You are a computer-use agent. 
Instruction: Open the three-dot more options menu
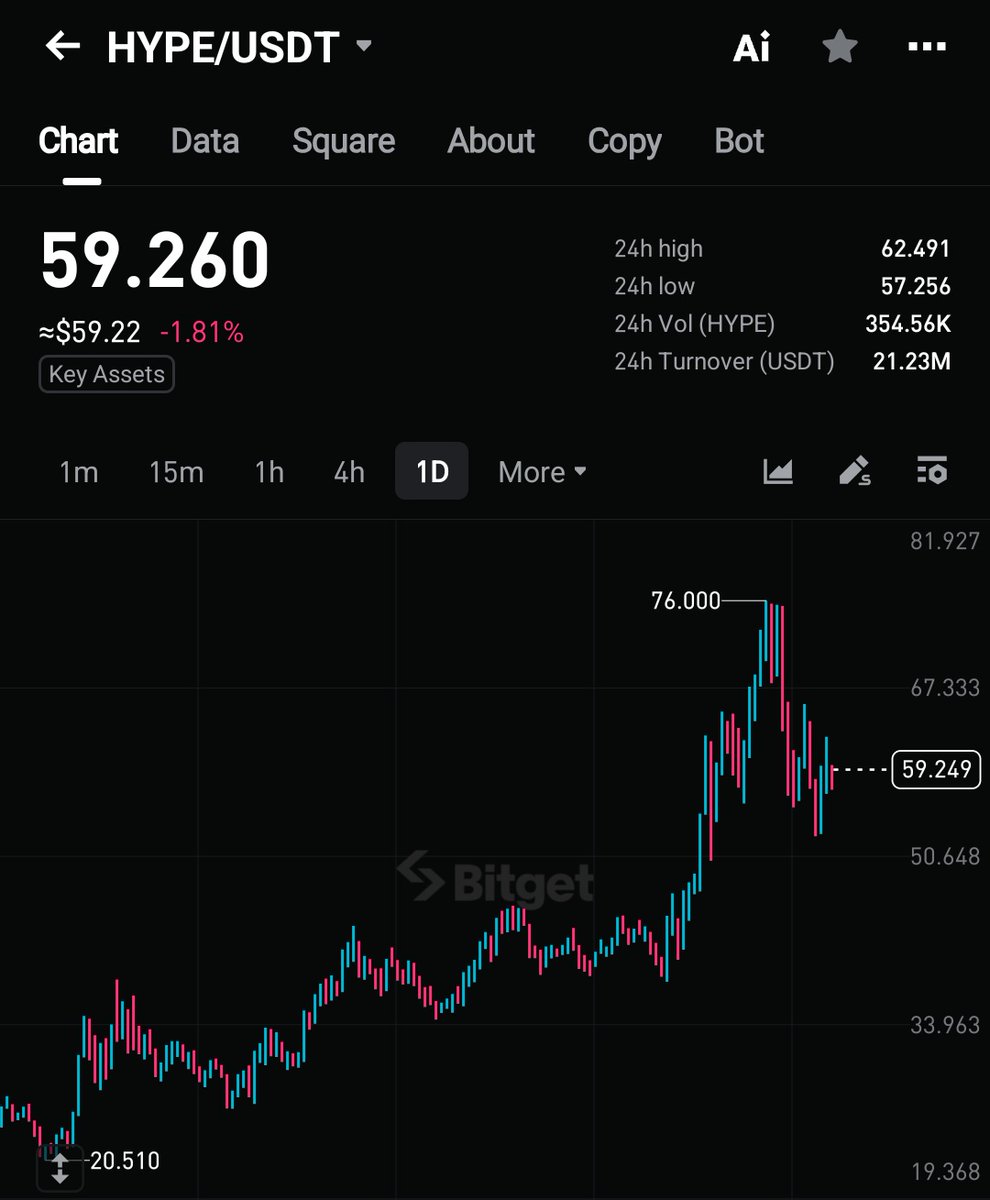[926, 46]
